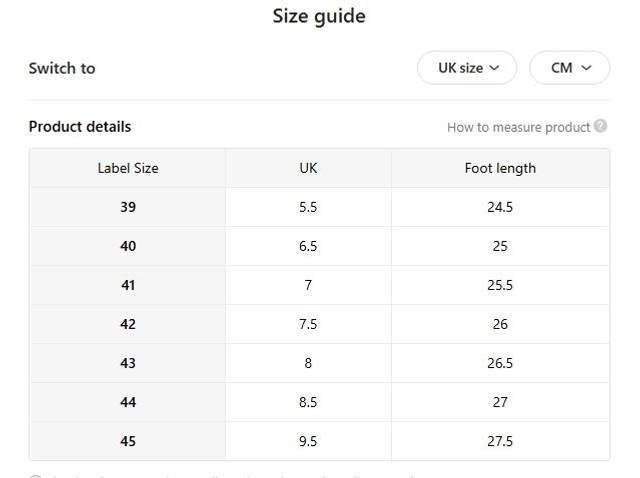Click the Label Size column header
Screen dimensions: 640x478
(128, 168)
